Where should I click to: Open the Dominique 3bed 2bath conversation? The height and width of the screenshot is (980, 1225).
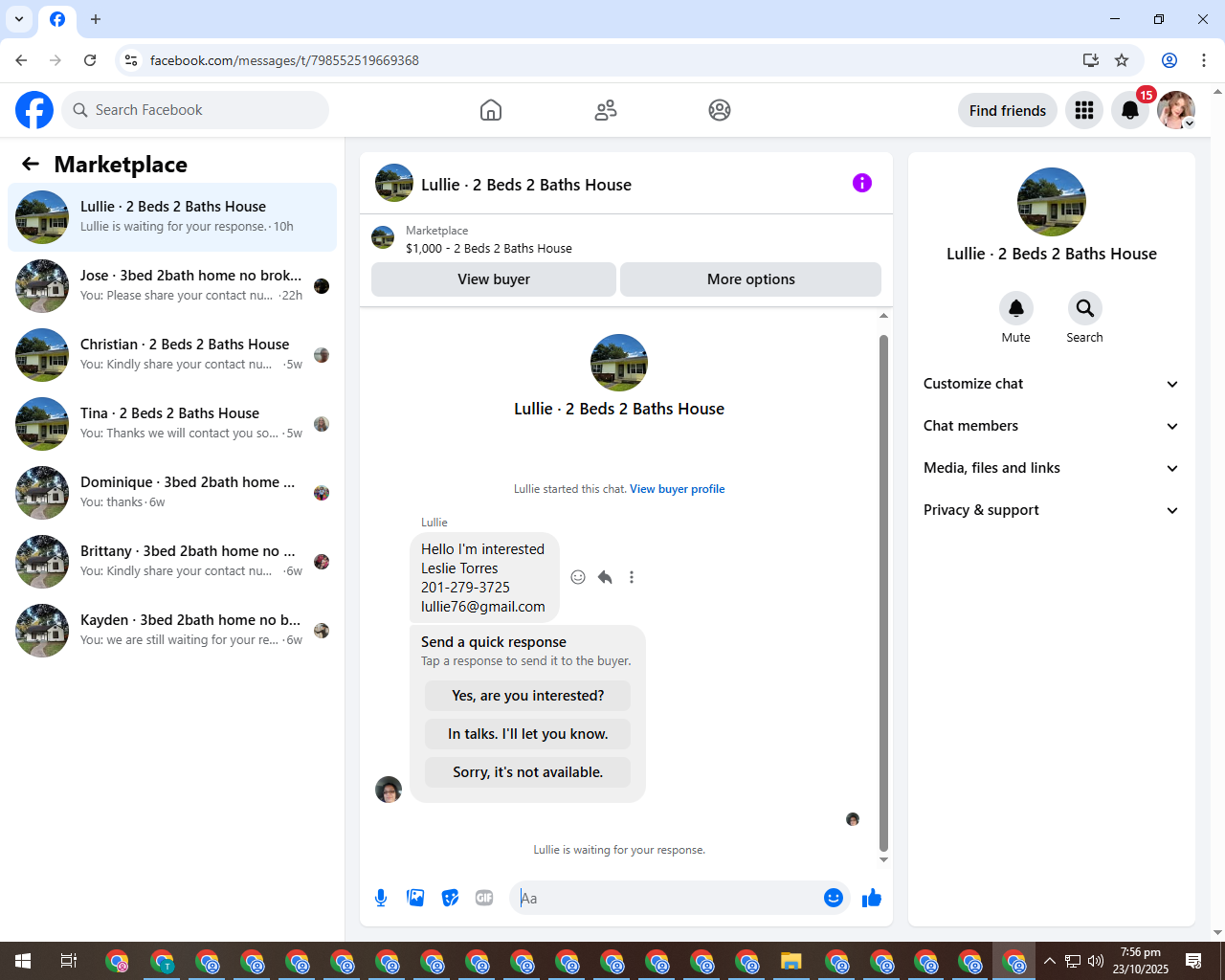(172, 493)
